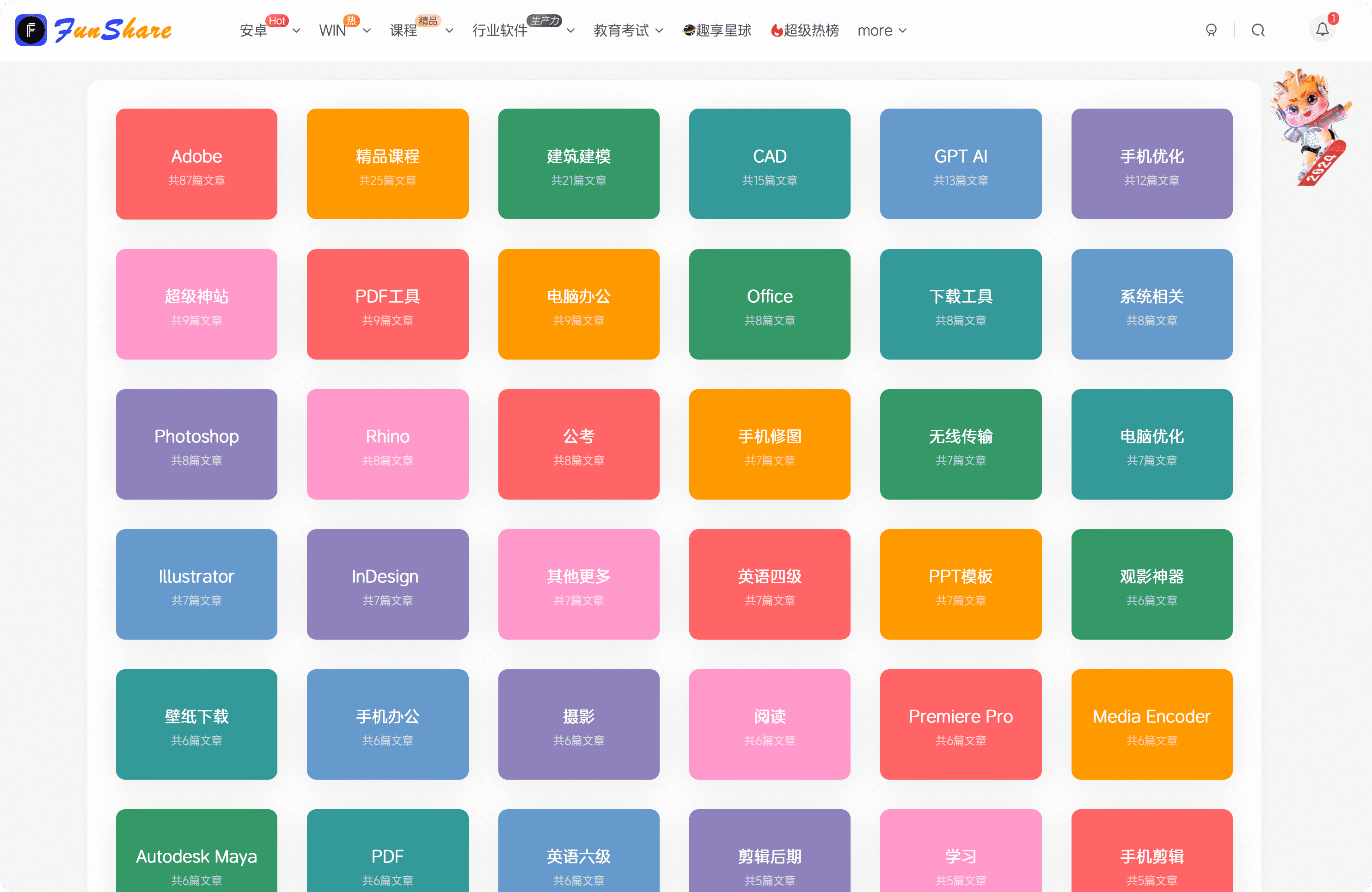
Task: Choose the teal PDF tile
Action: click(387, 850)
